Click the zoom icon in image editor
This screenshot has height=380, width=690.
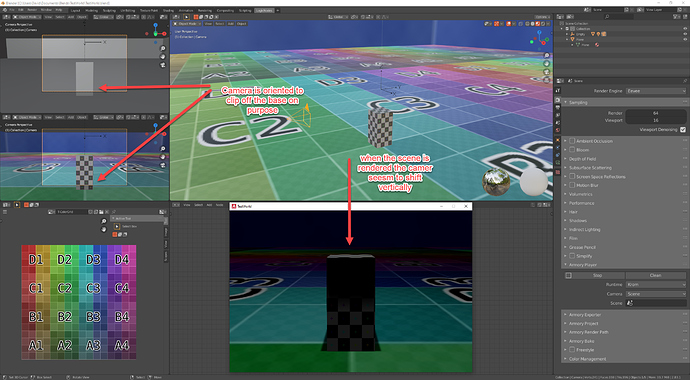(x=104, y=221)
